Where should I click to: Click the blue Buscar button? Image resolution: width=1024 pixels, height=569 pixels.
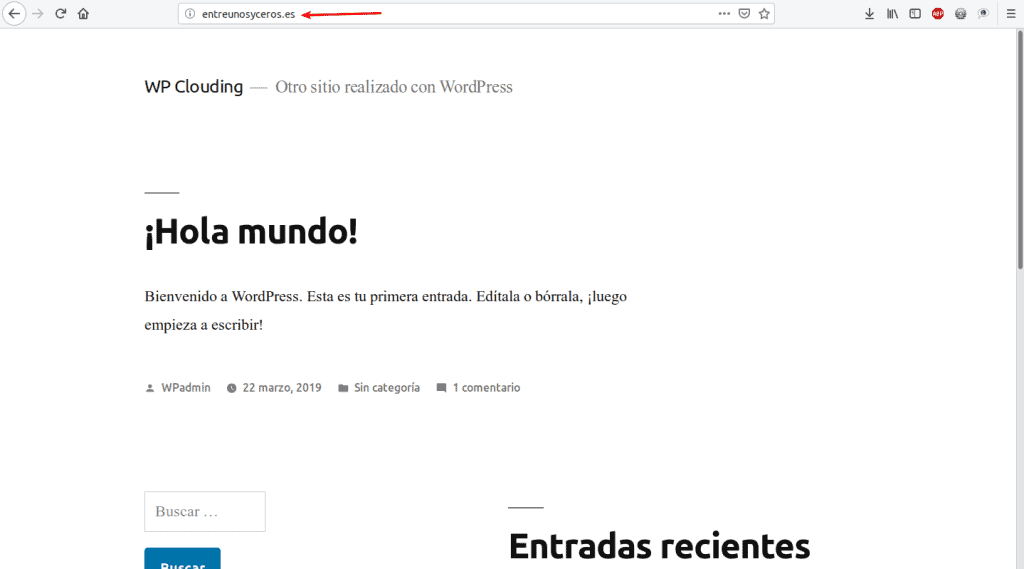[x=182, y=559]
